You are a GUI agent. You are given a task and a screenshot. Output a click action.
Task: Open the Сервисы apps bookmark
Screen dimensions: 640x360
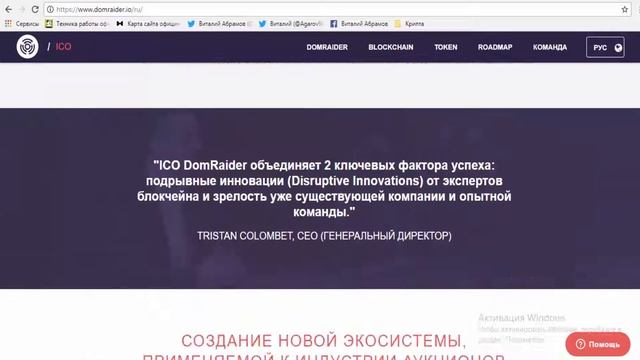[22, 24]
